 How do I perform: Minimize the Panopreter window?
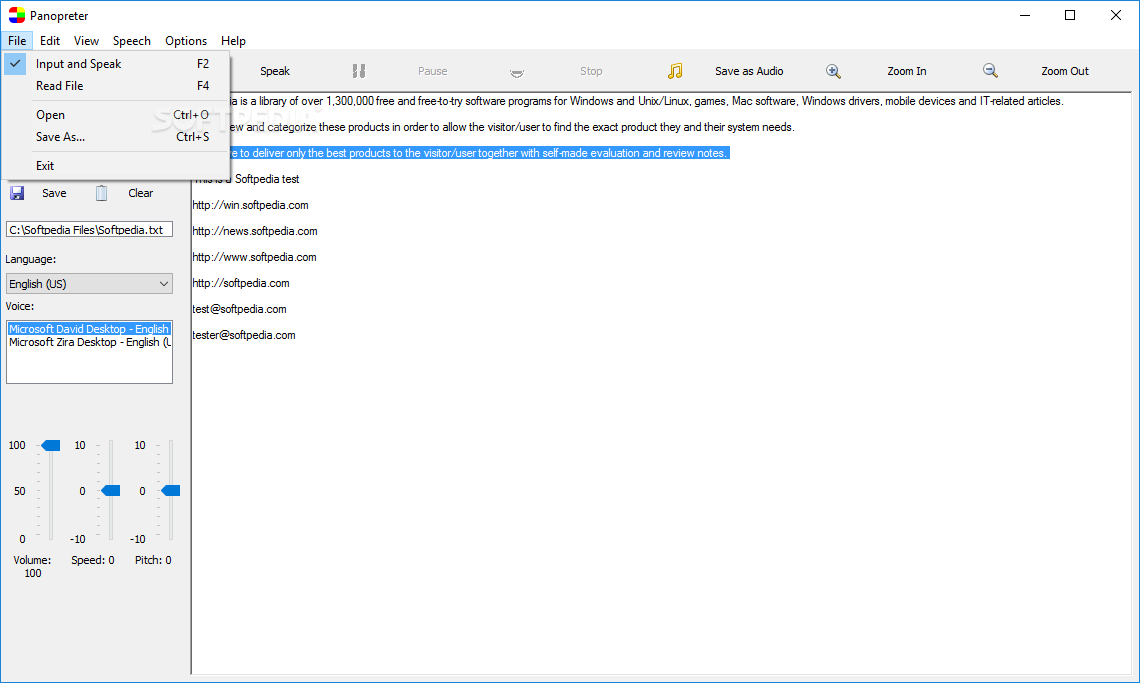1024,15
